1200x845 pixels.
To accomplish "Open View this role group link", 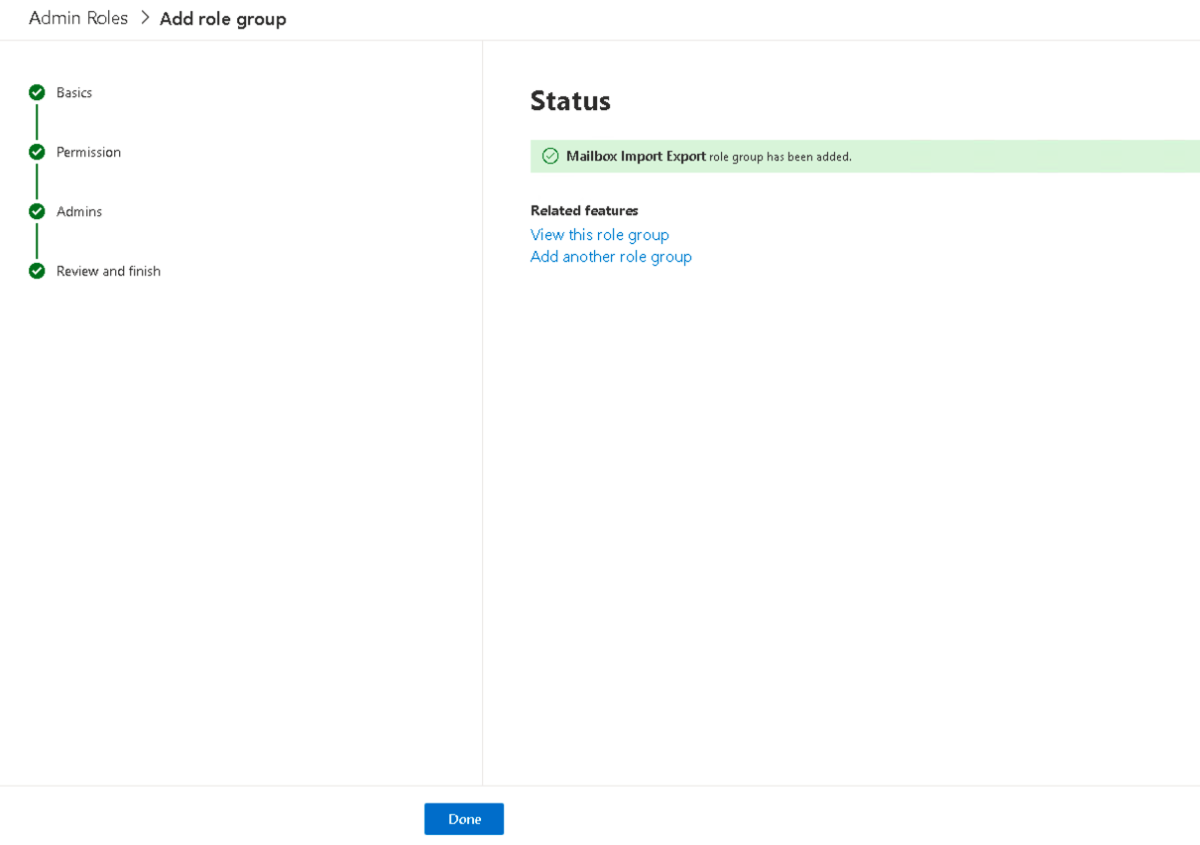I will 599,234.
